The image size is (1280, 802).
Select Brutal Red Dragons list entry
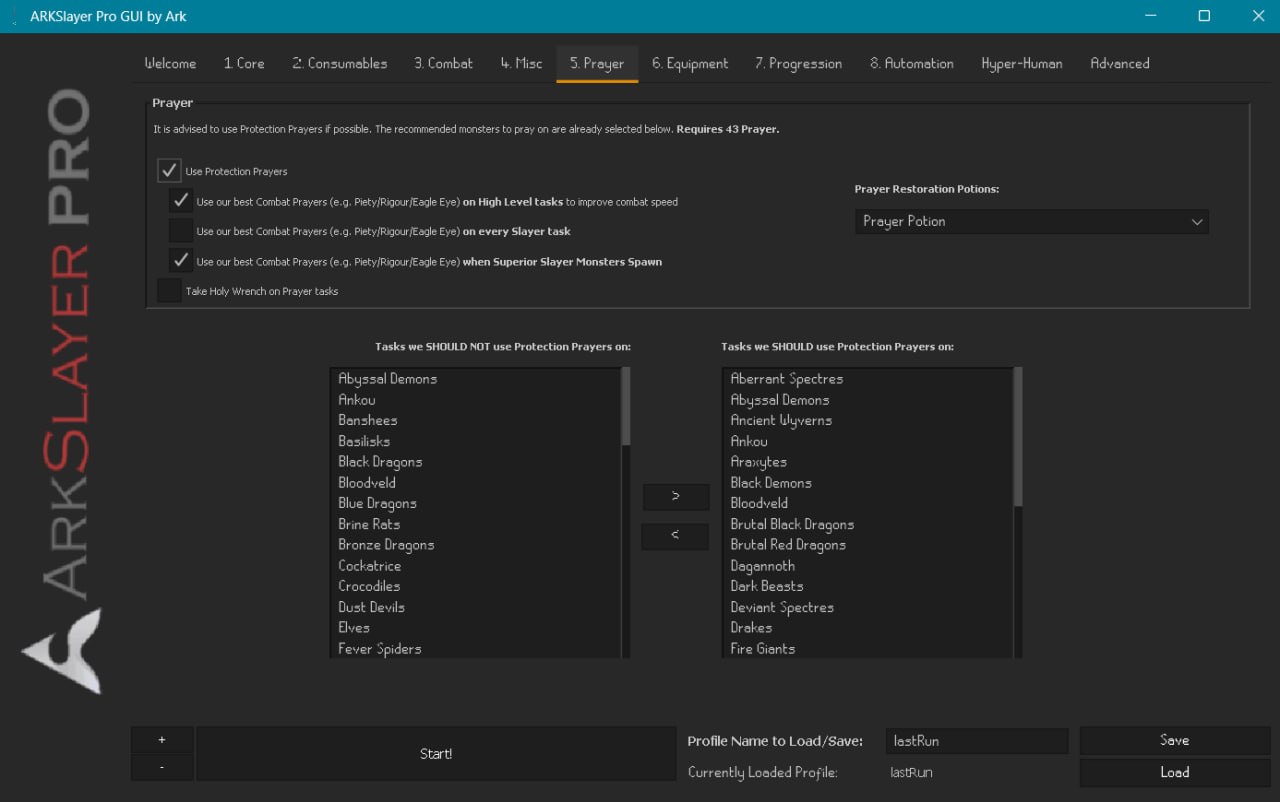[868, 545]
